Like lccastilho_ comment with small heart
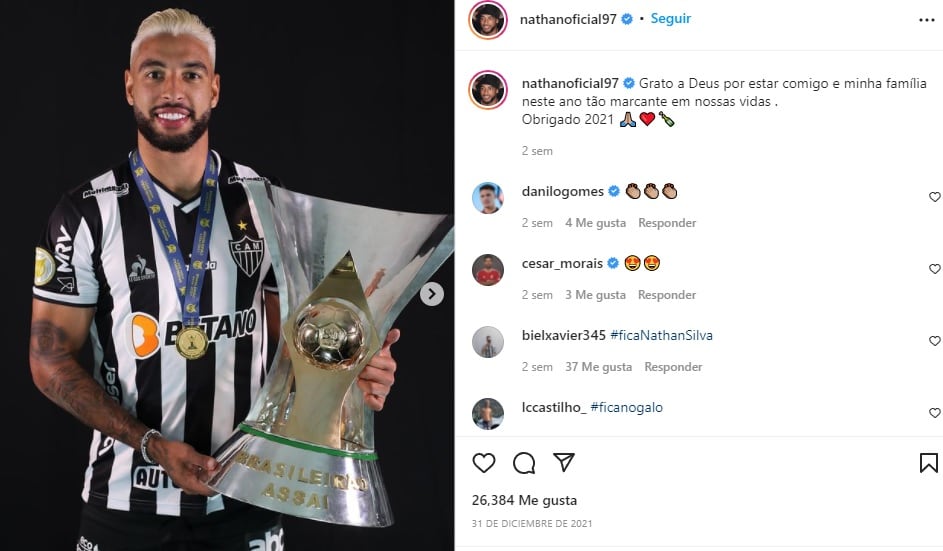 (x=935, y=413)
